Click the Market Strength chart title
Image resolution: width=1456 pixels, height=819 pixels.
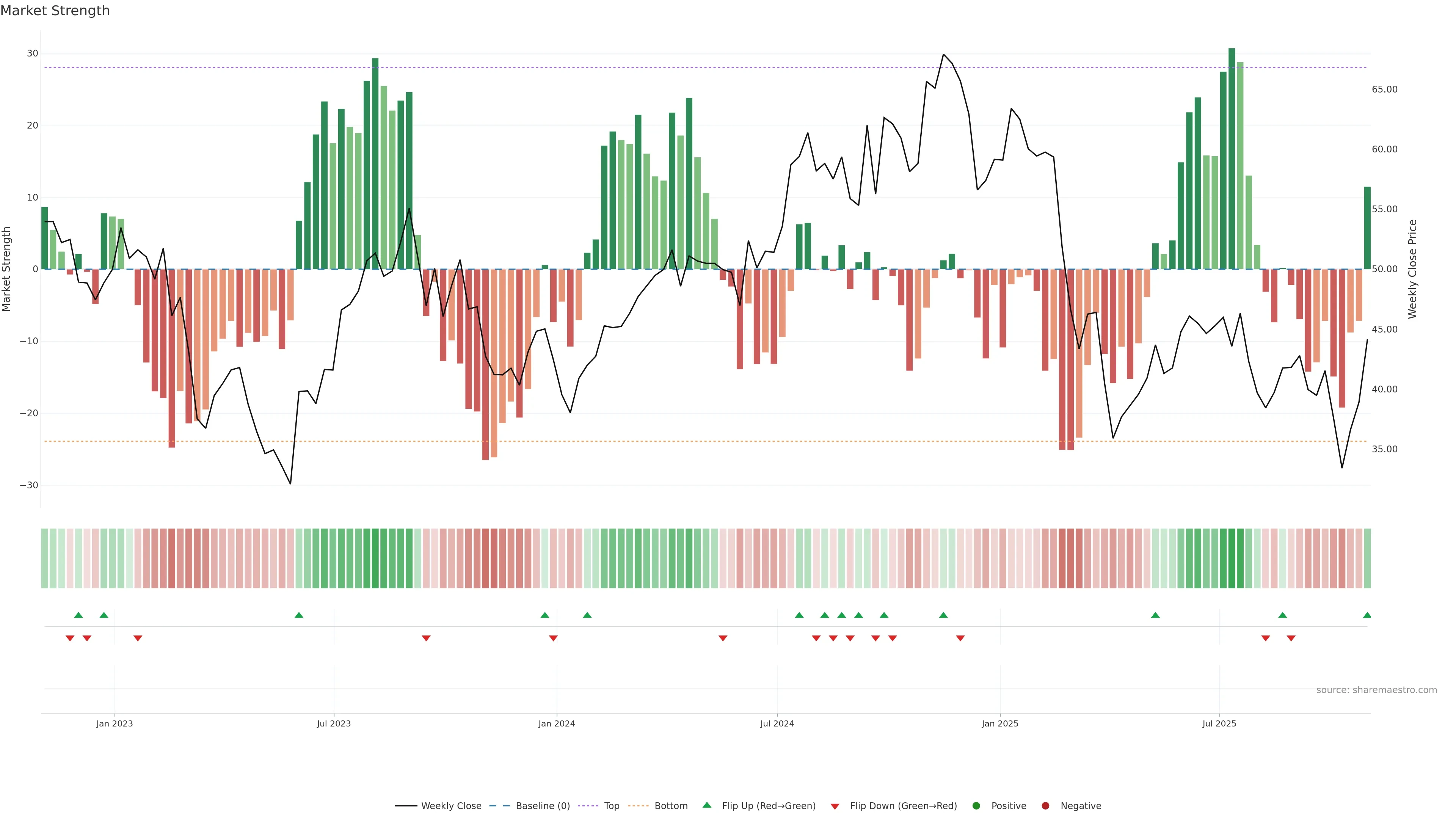(55, 11)
